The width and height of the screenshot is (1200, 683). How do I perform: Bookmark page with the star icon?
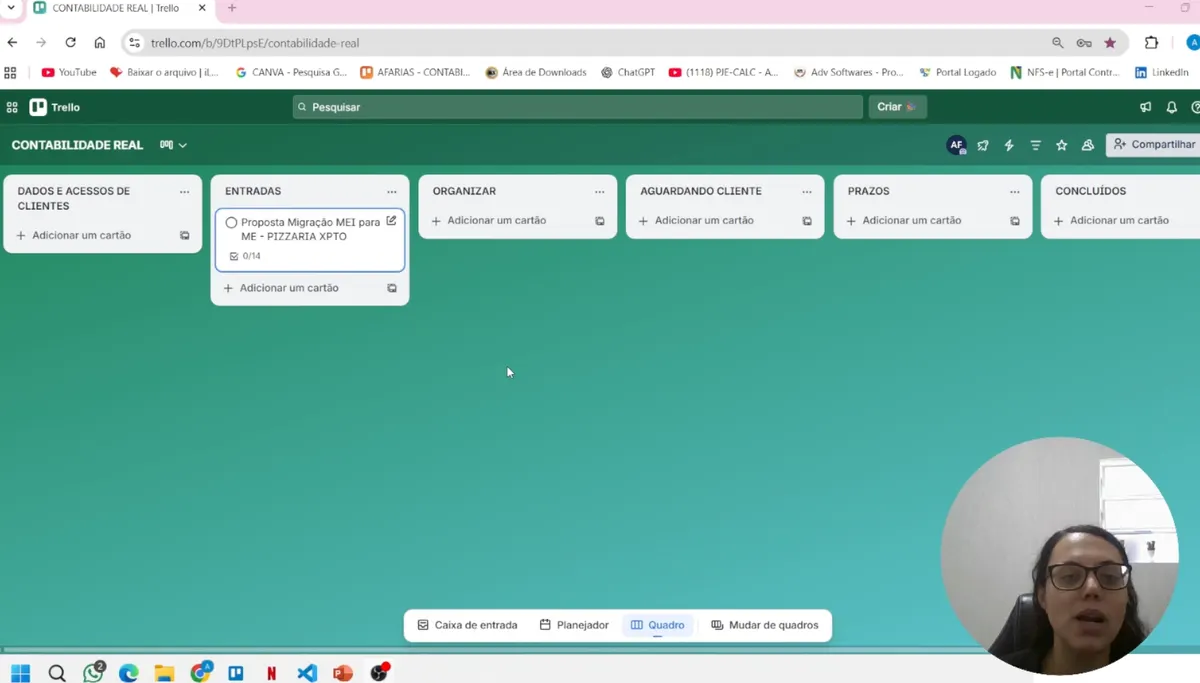click(1110, 43)
